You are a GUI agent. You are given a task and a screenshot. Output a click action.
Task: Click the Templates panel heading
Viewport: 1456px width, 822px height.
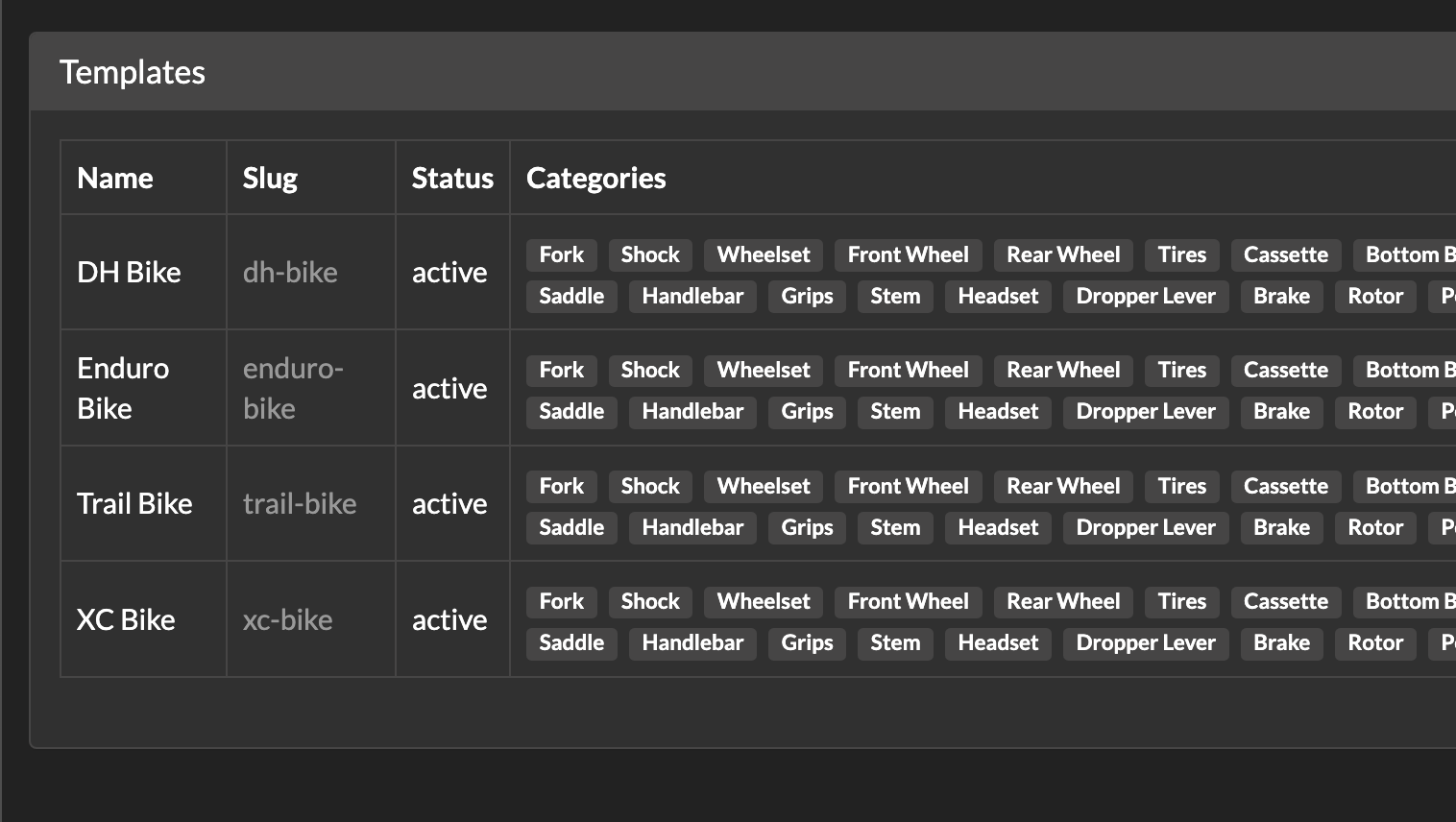[x=133, y=73]
